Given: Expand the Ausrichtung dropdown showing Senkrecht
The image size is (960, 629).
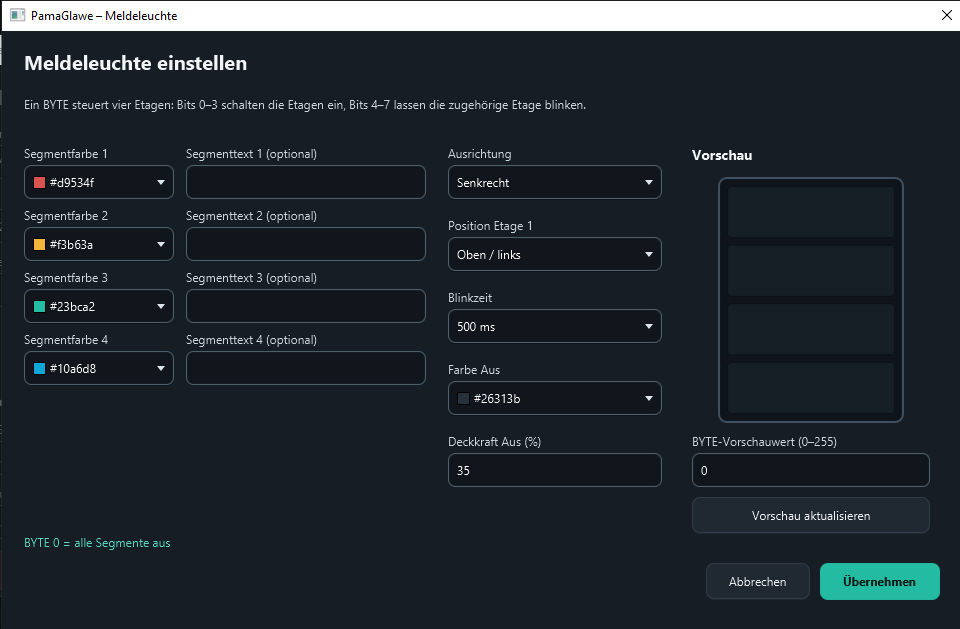Looking at the screenshot, I should point(555,182).
